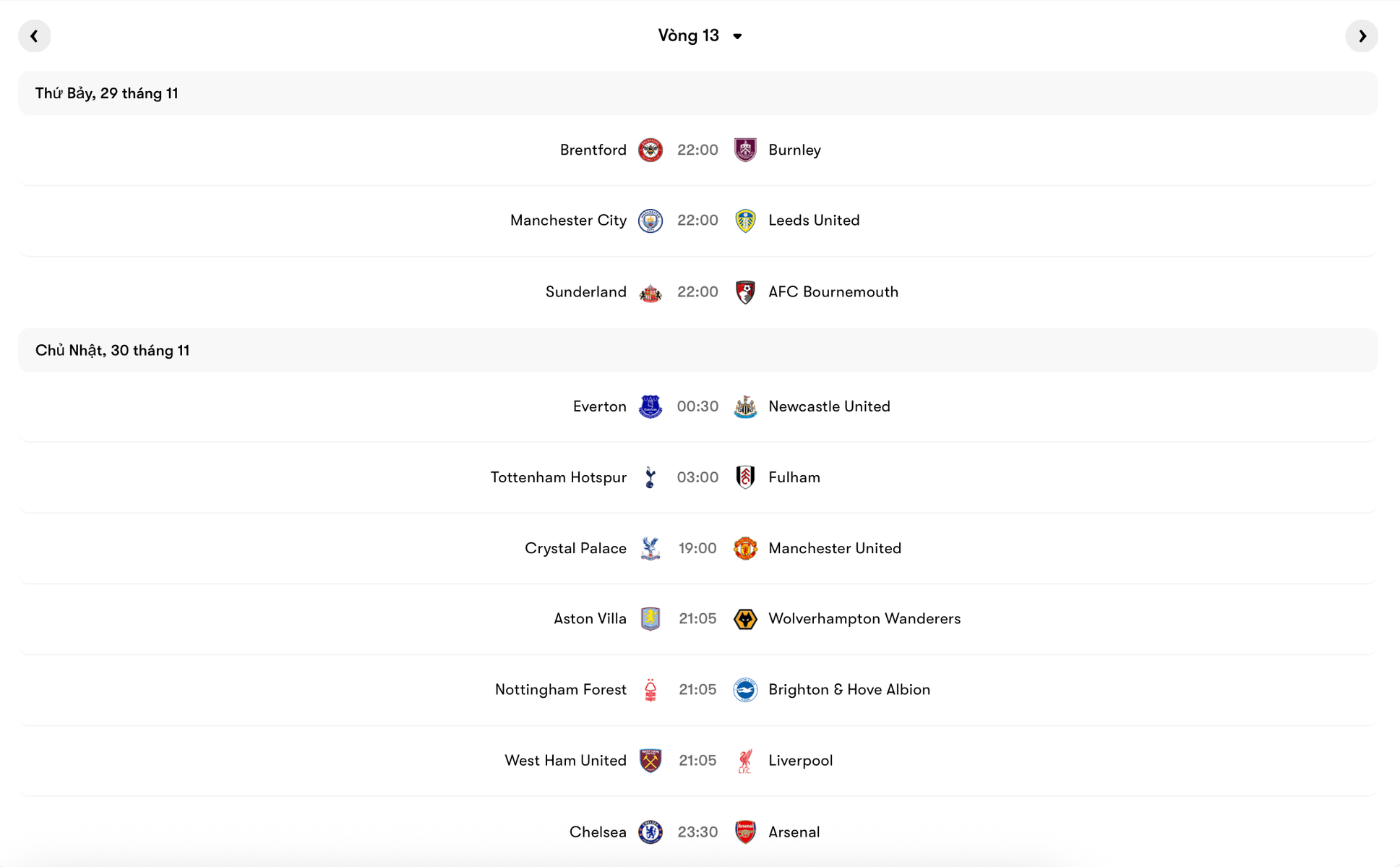Screen dimensions: 1400x867
Task: Advance to the next round with the right arrow
Action: pyautogui.click(x=1362, y=35)
